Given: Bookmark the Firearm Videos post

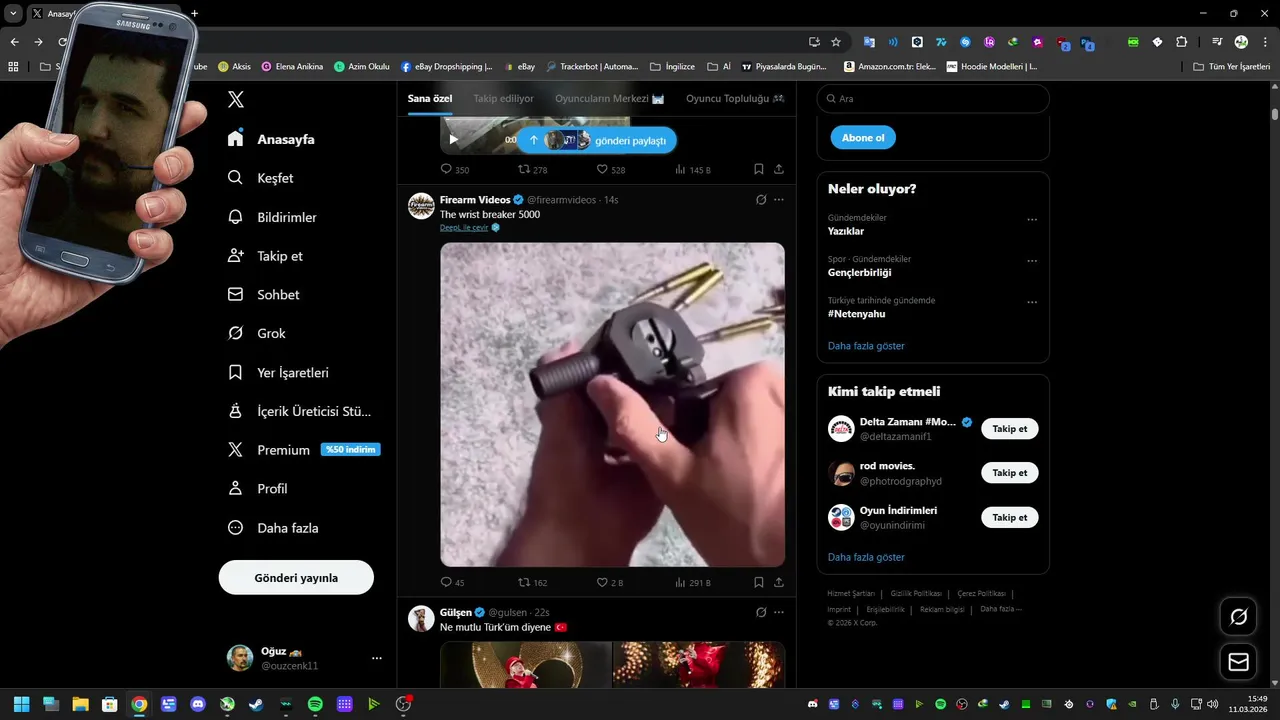Looking at the screenshot, I should coord(759,582).
